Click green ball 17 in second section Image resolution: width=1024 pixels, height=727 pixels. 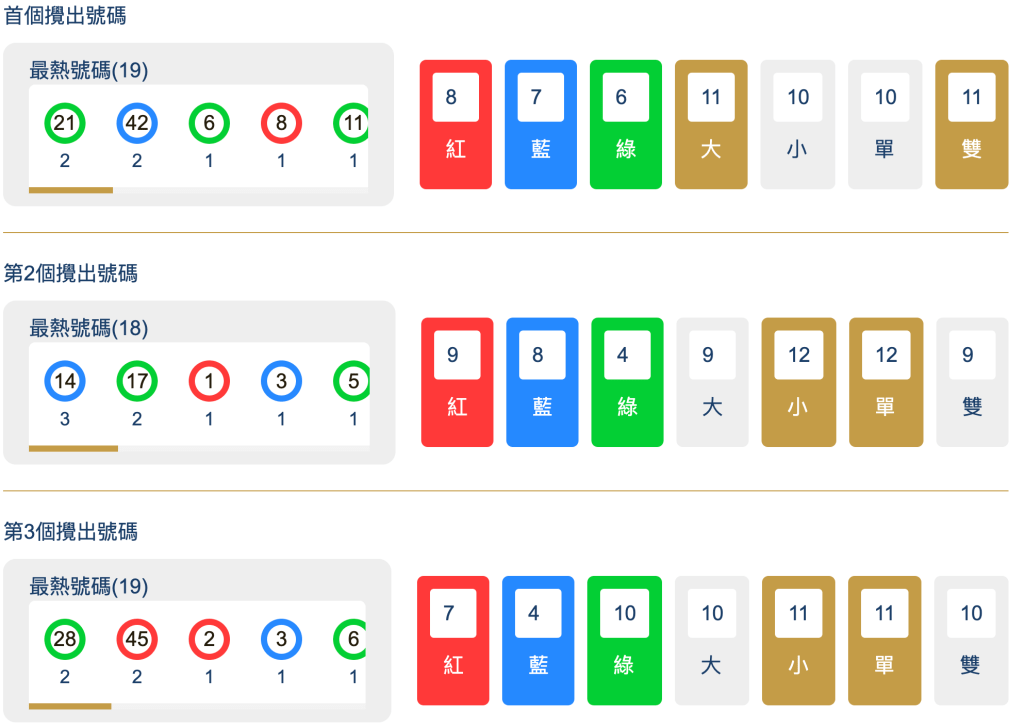tap(137, 382)
